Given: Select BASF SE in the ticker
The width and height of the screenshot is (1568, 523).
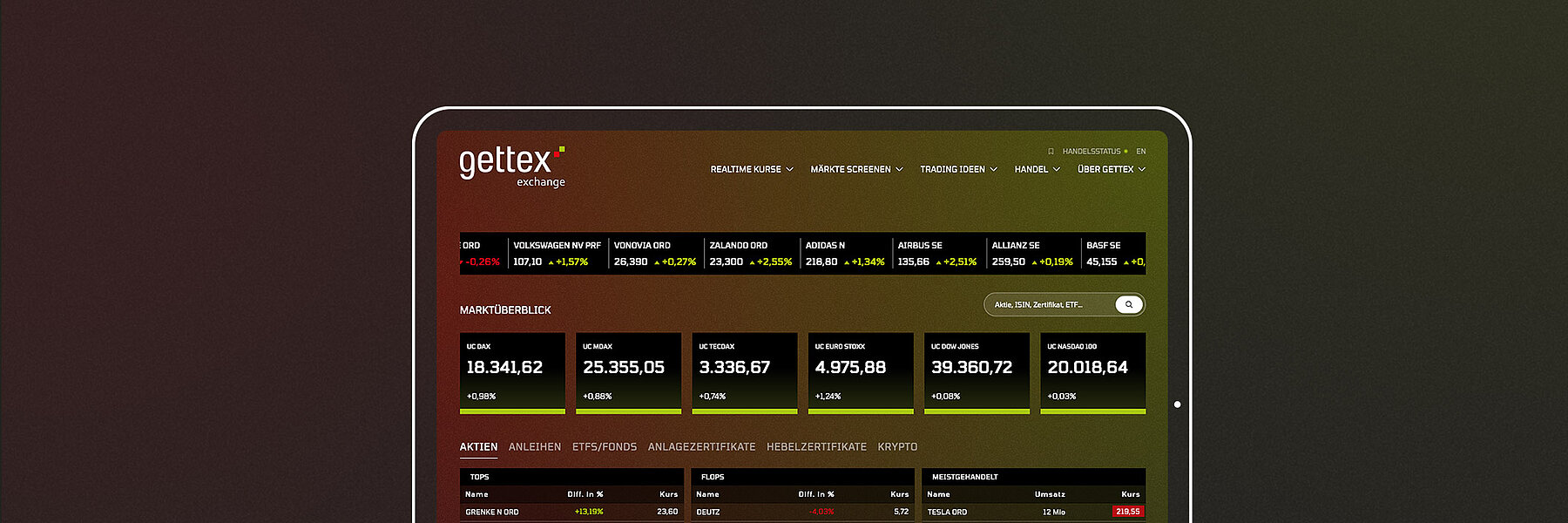Looking at the screenshot, I should tap(1115, 254).
